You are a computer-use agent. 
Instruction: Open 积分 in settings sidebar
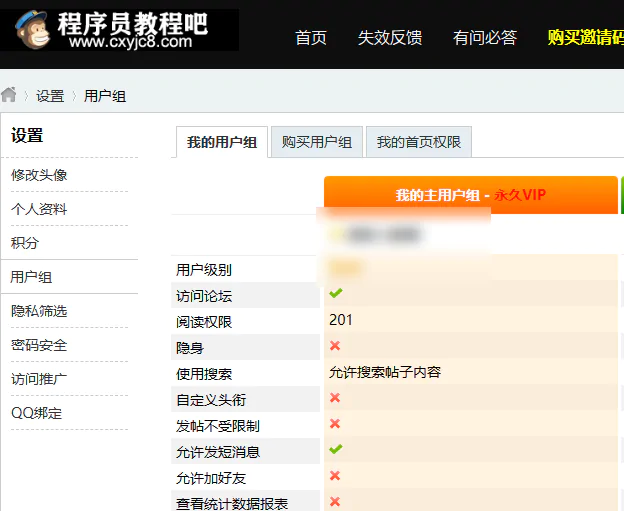point(25,243)
